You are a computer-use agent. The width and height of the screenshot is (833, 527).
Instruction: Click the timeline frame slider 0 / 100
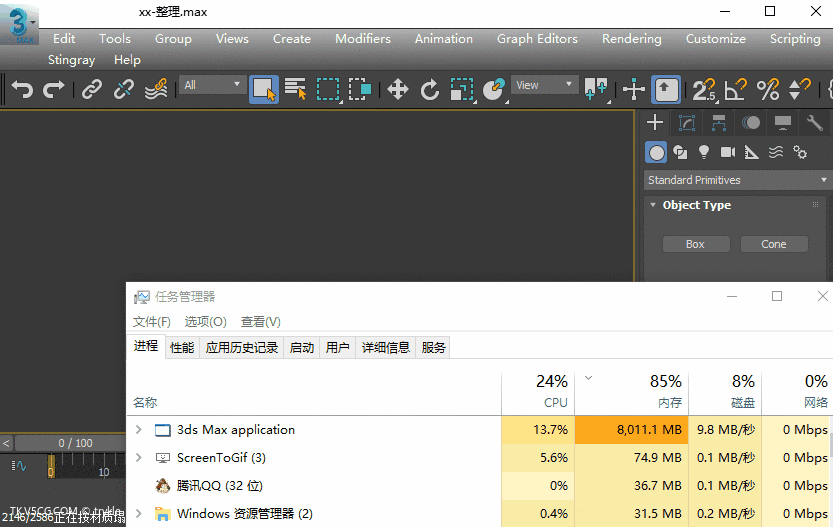click(x=75, y=443)
